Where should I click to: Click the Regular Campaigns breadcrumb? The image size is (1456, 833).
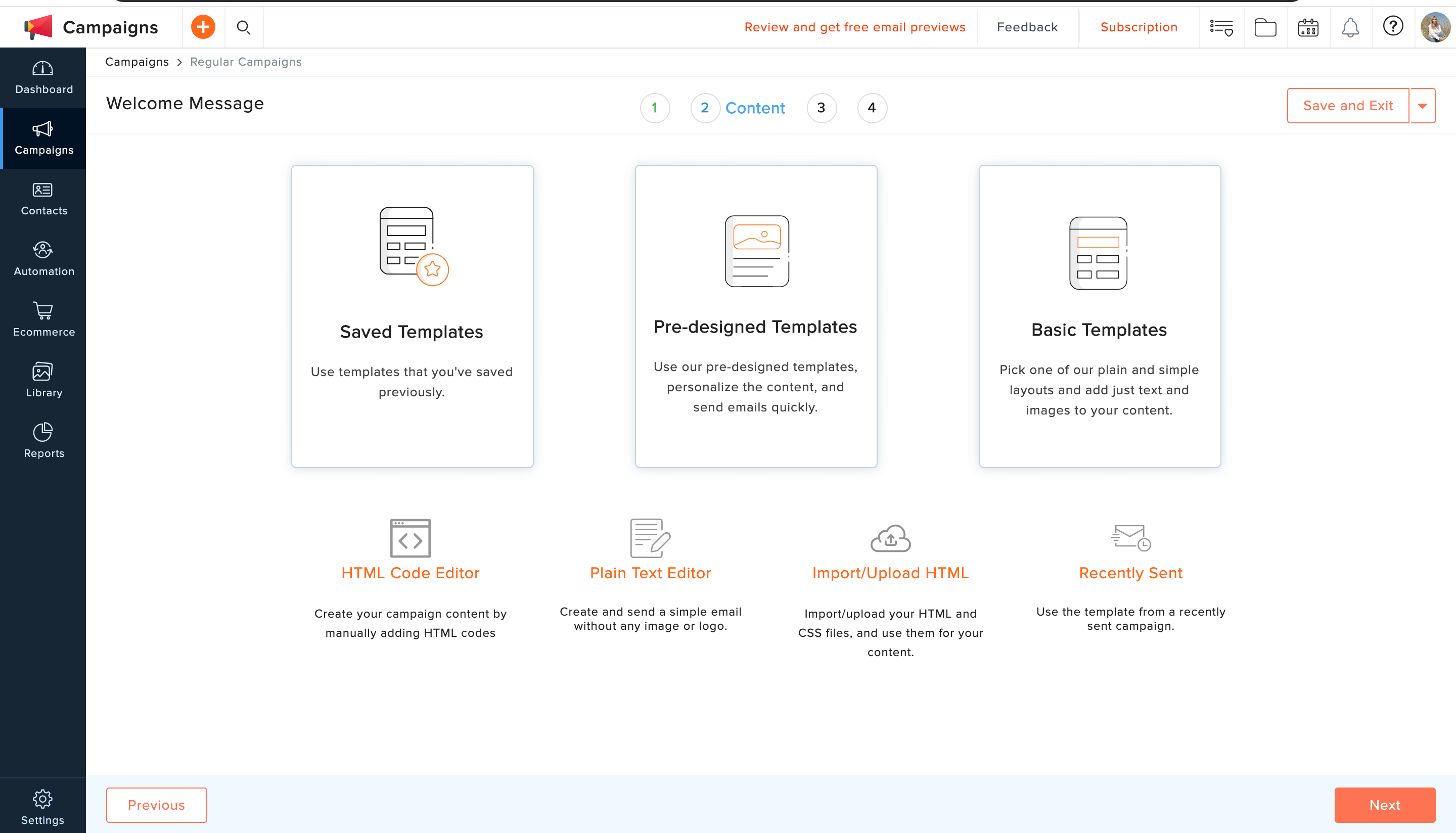[245, 62]
